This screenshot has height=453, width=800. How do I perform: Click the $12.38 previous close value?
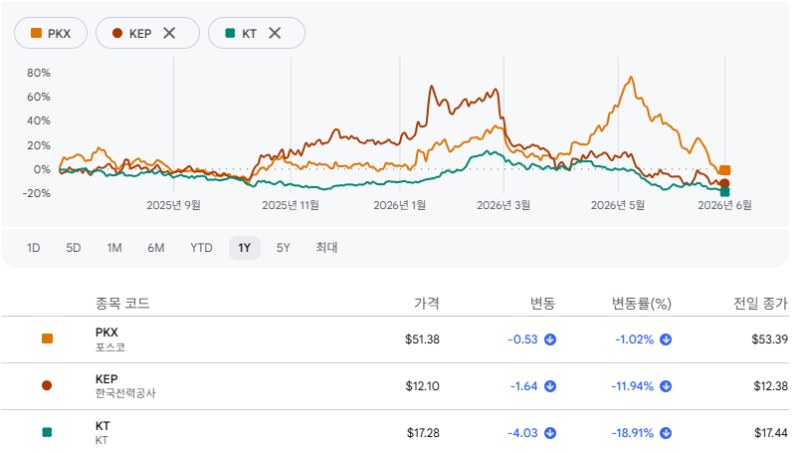tap(770, 386)
